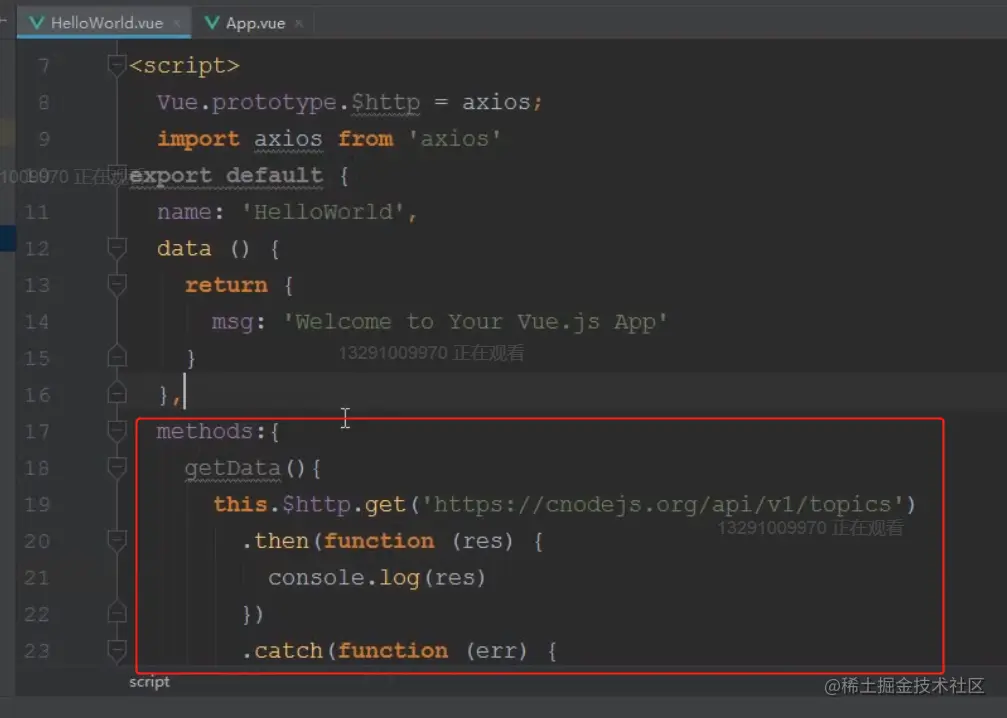Click line number 14 in the gutter

coord(37,322)
